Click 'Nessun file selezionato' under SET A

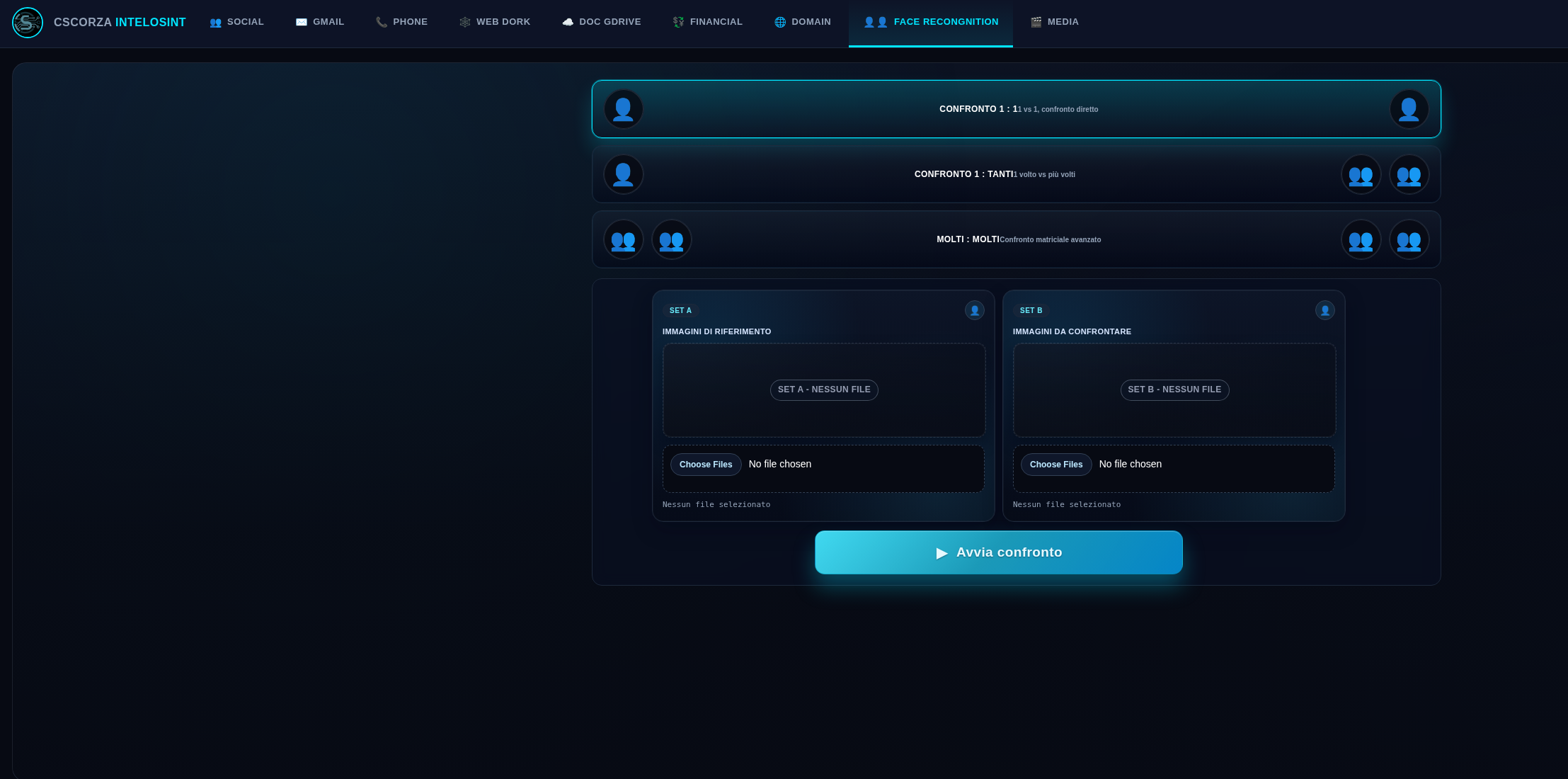click(716, 505)
